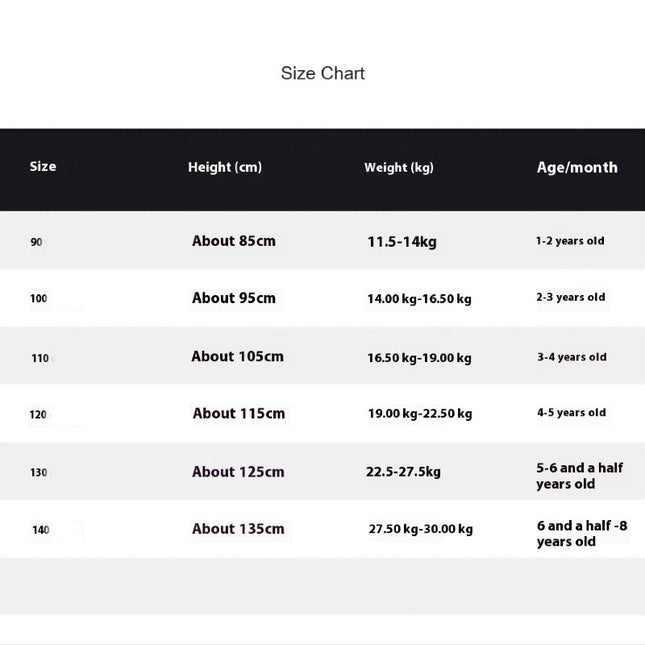Click size 100 row label

(39, 298)
